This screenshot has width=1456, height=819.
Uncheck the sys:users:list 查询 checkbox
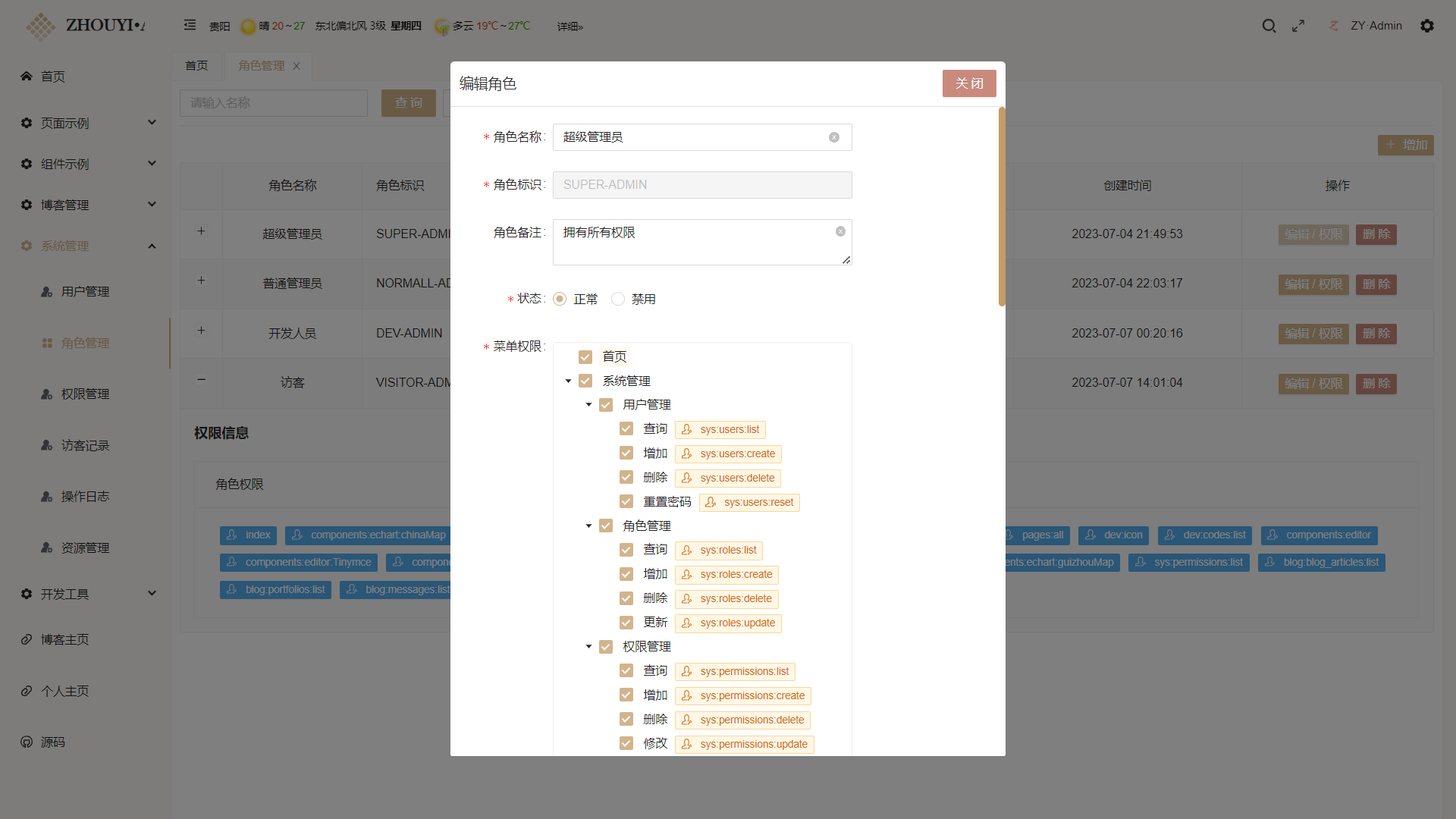pyautogui.click(x=626, y=429)
